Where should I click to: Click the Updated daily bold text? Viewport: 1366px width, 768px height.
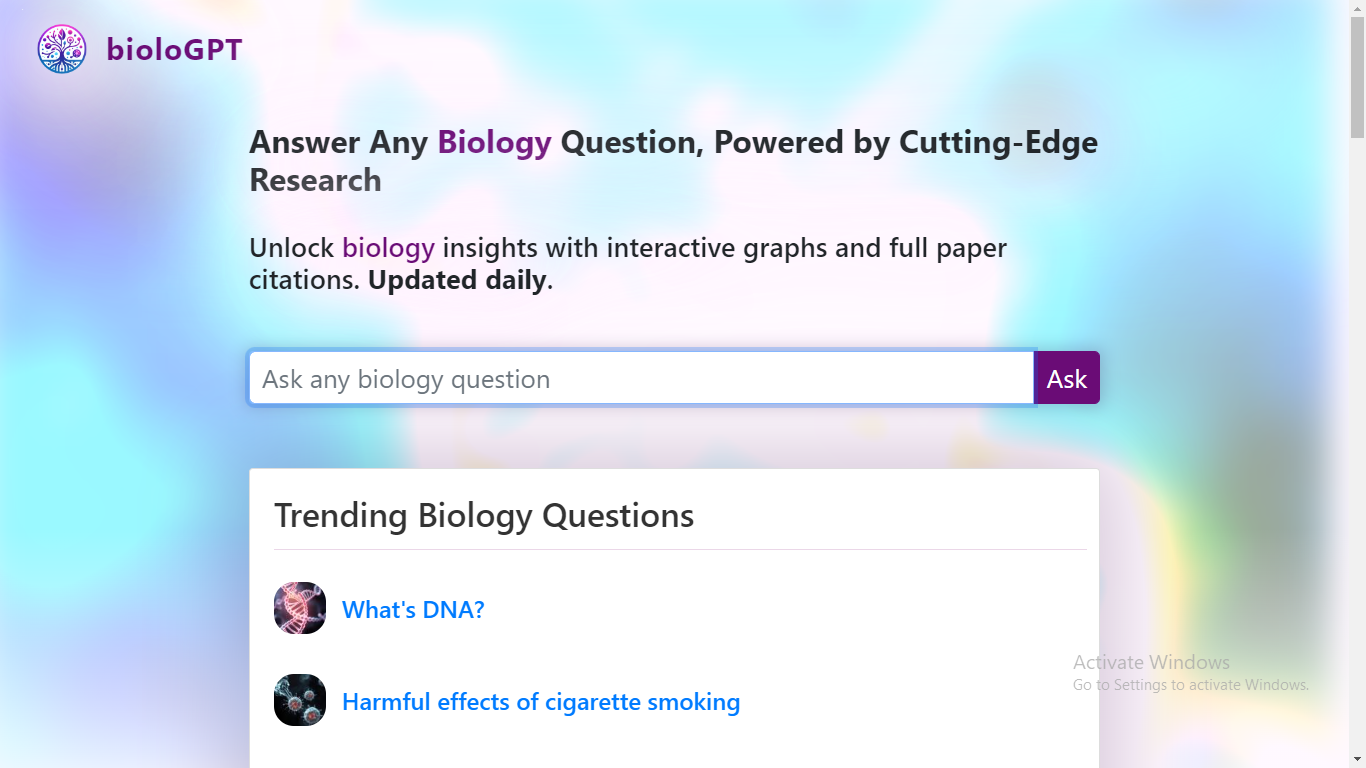pos(455,280)
